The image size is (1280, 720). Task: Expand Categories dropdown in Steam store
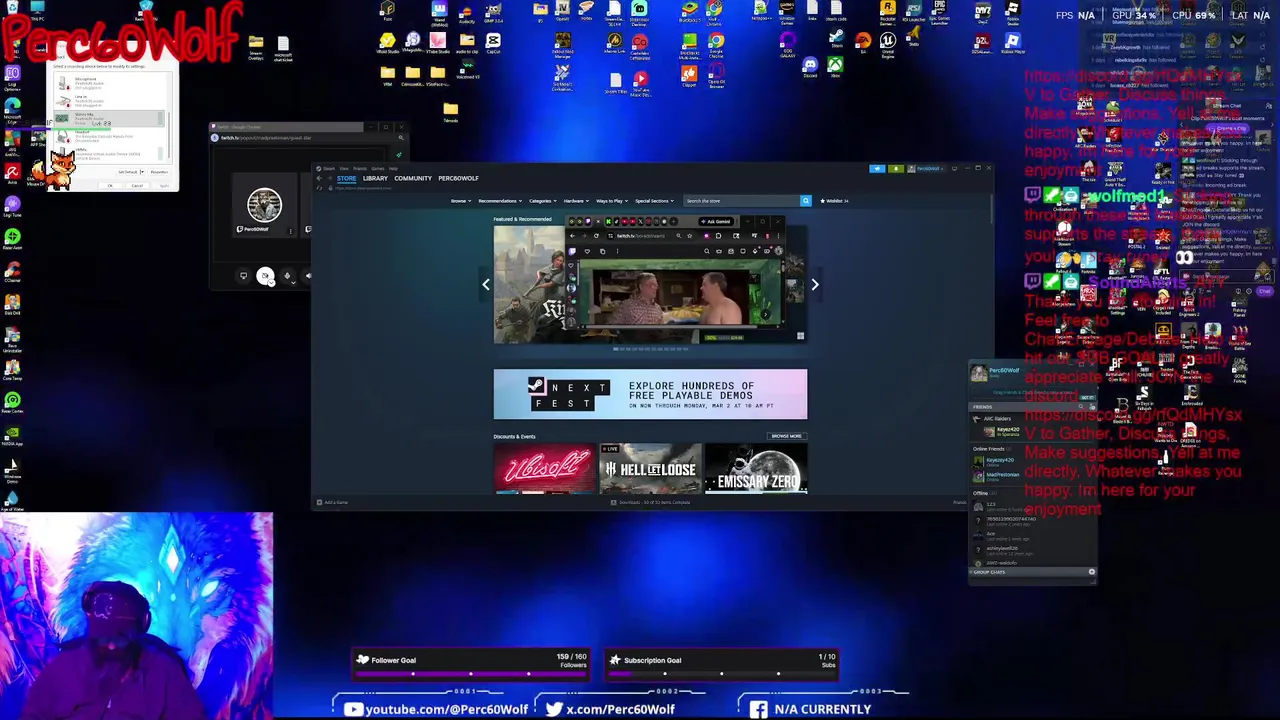[x=543, y=201]
